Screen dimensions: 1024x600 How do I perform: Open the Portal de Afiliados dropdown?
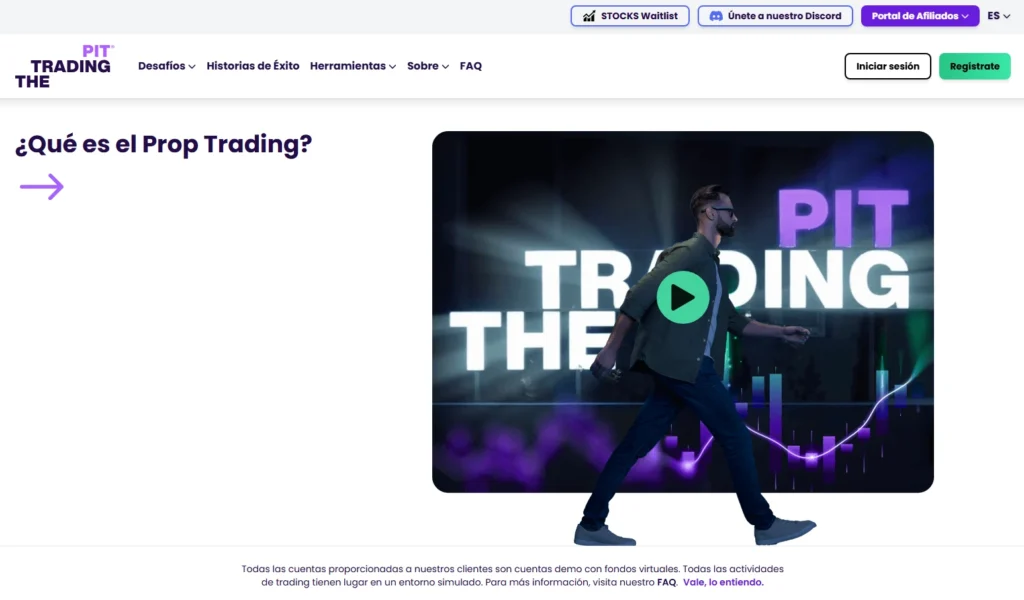[x=920, y=16]
